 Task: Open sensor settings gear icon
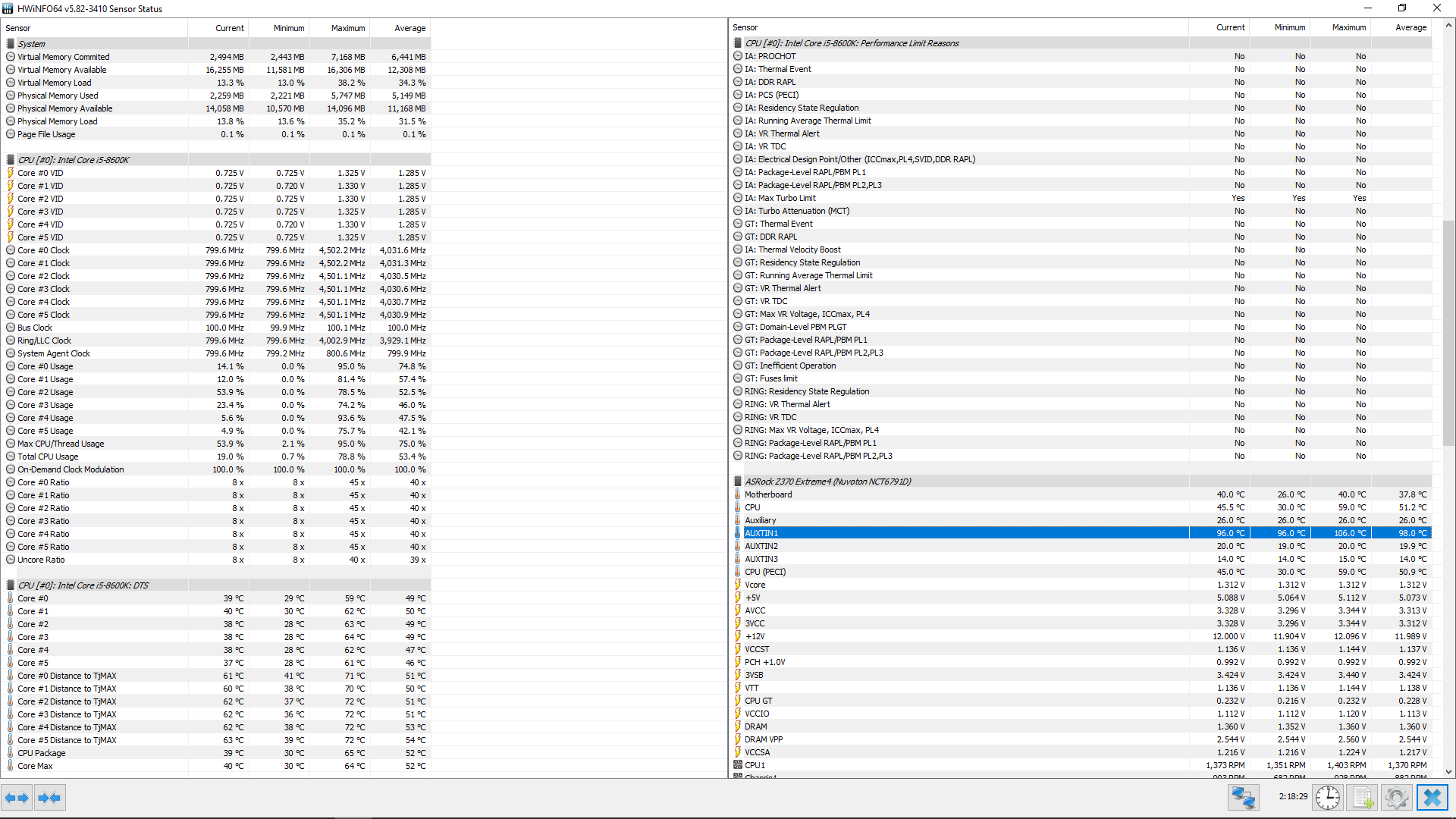(x=1396, y=798)
